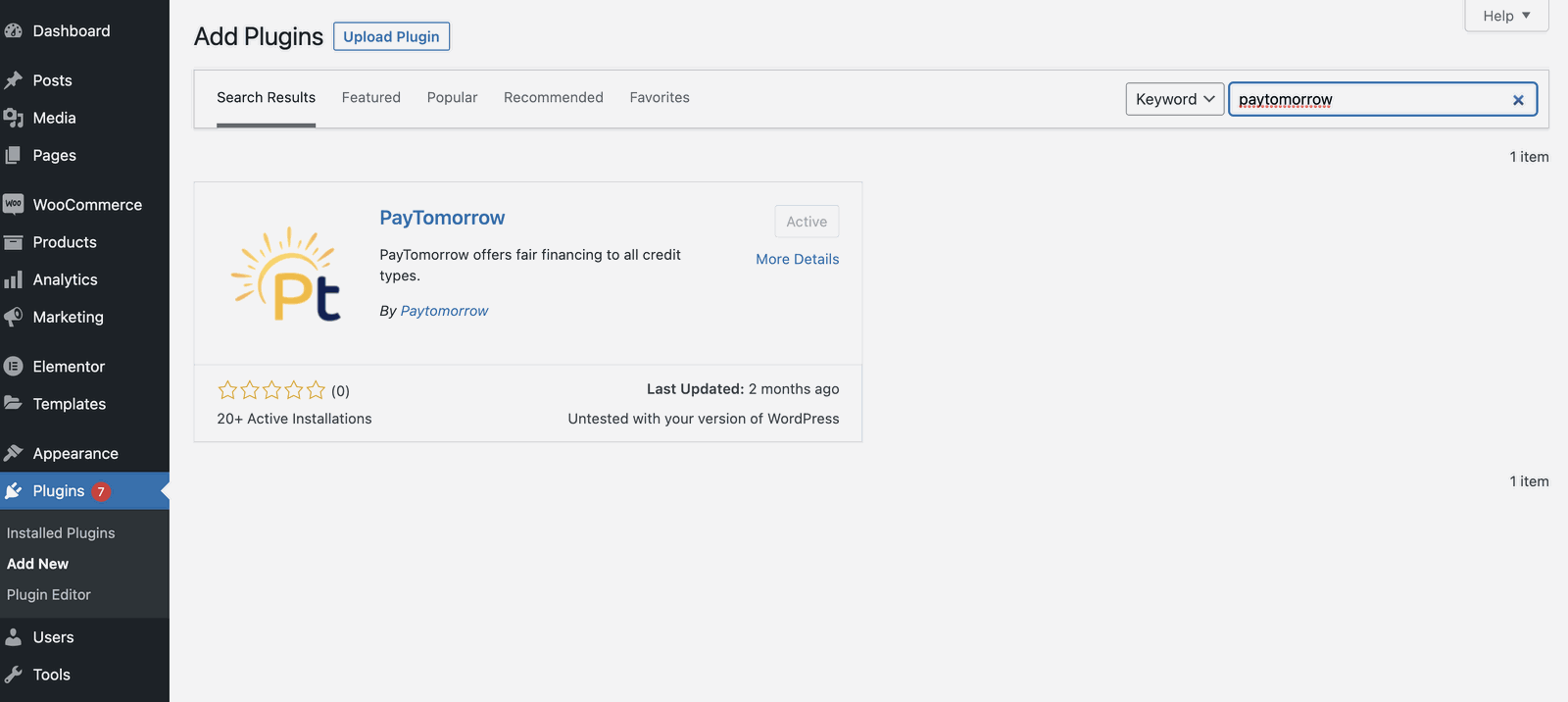
Task: Click the Upload Plugin button
Action: (391, 36)
